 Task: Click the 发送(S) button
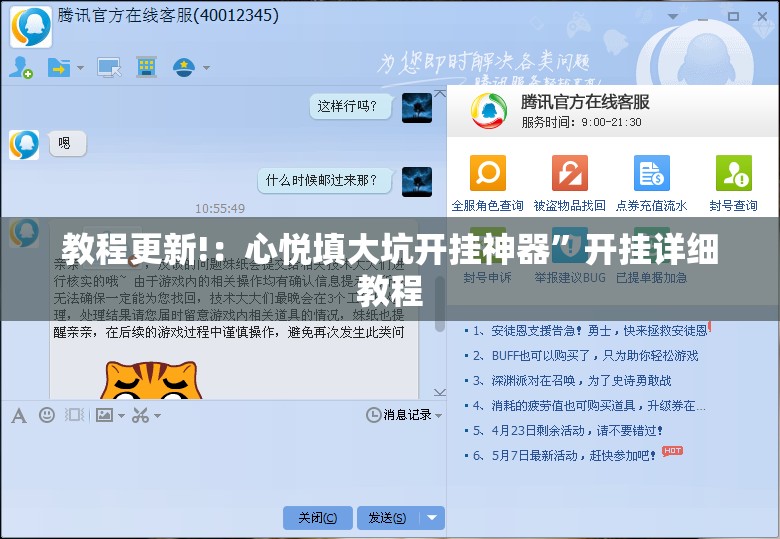click(x=388, y=518)
